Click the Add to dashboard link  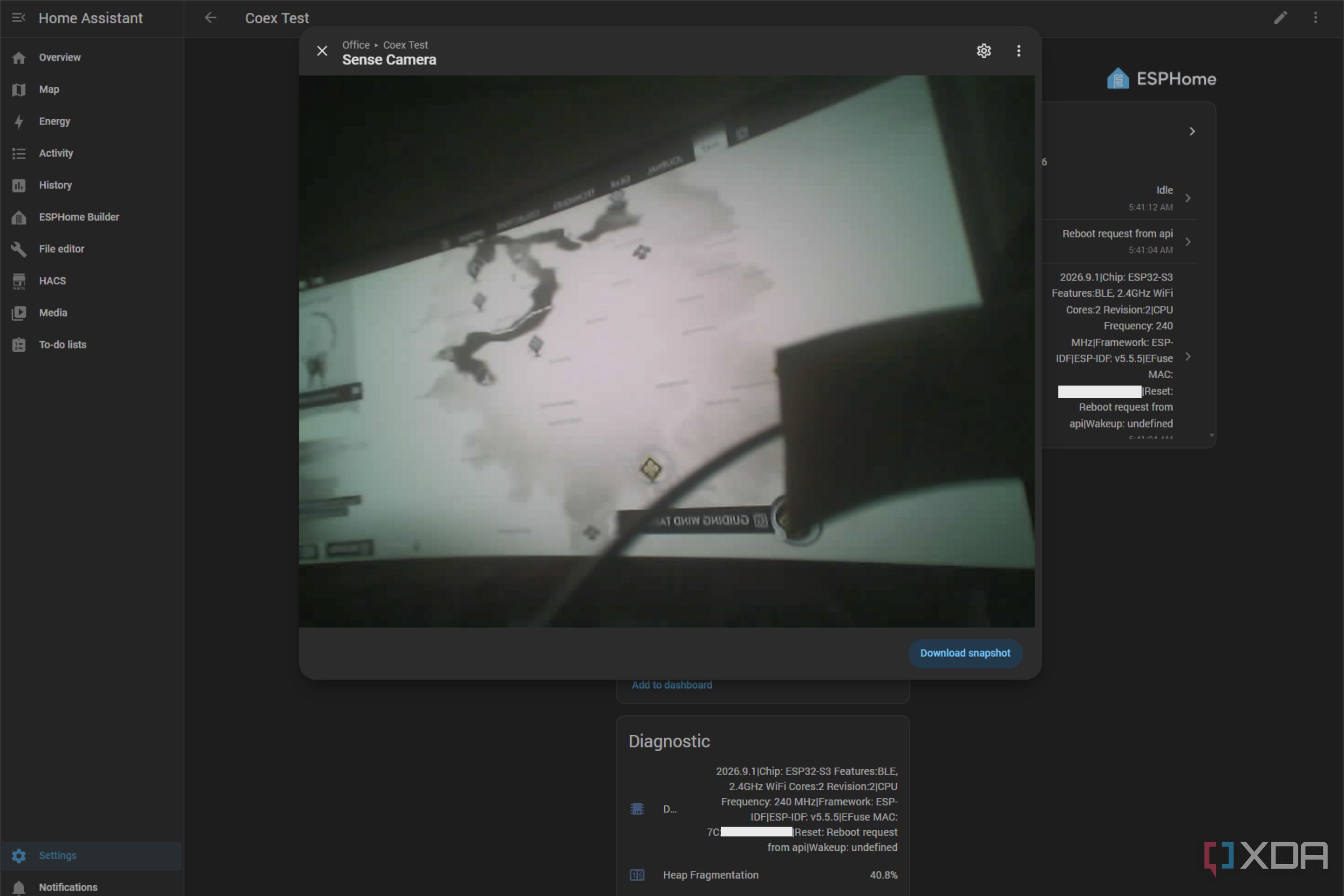click(672, 685)
